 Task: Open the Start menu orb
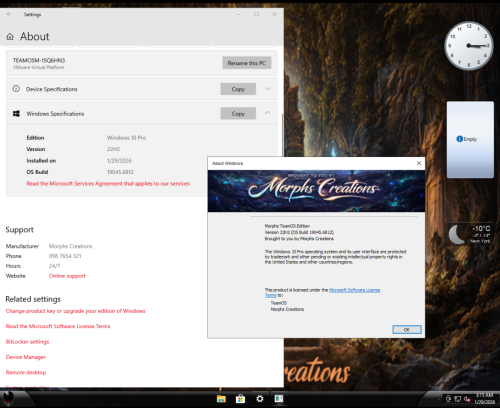pyautogui.click(x=8, y=398)
